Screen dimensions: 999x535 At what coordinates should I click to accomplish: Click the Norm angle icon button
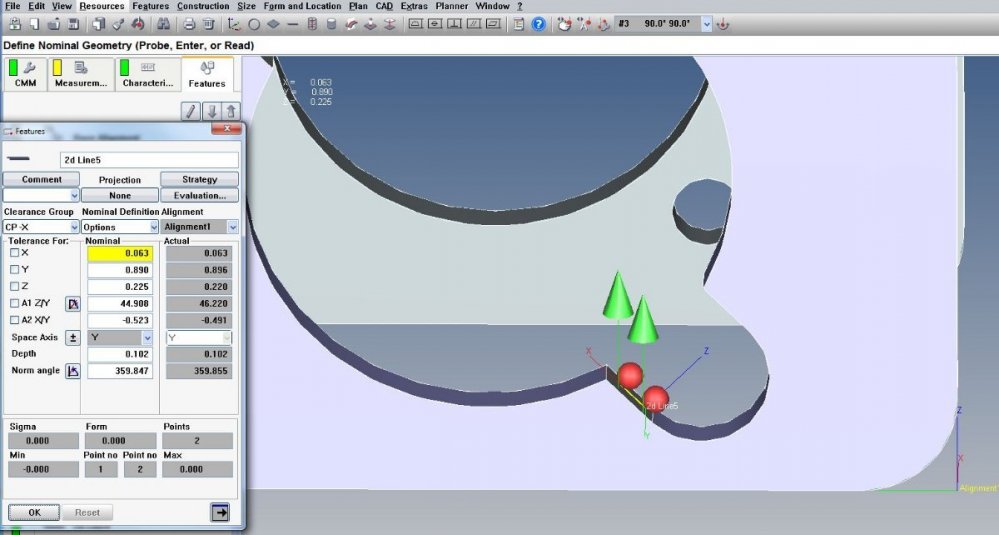[72, 371]
